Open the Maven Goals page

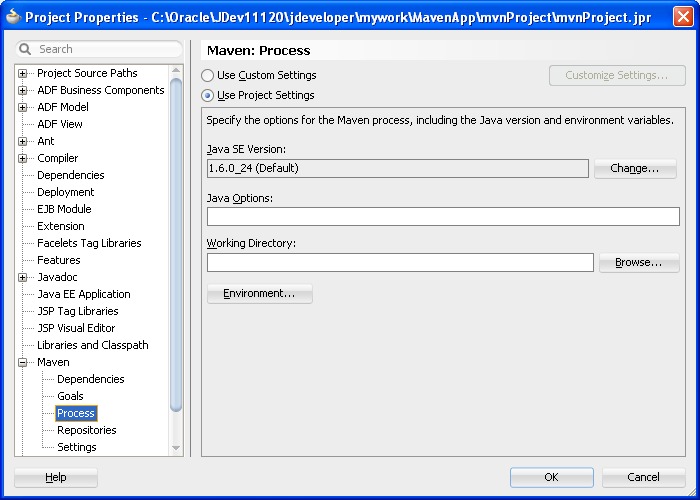(70, 396)
